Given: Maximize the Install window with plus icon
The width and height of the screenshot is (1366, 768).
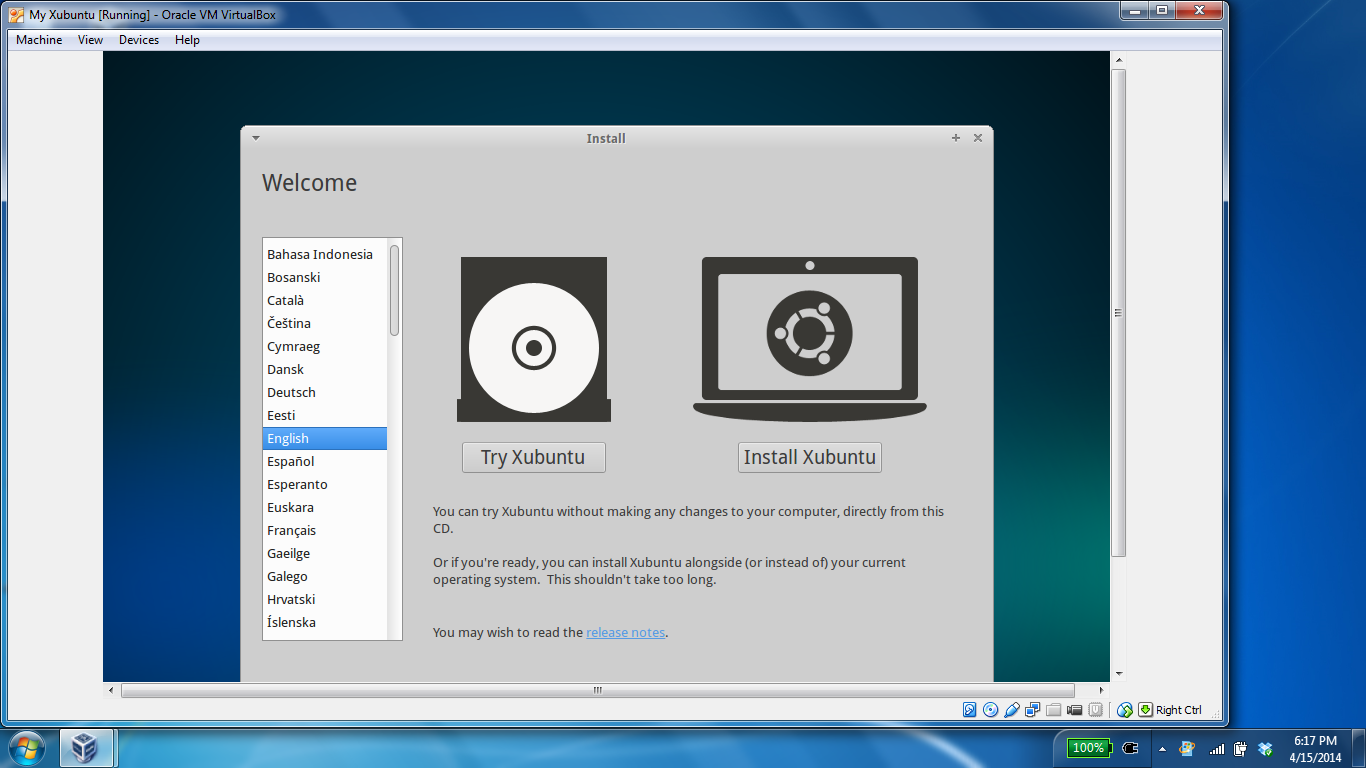Looking at the screenshot, I should click(x=956, y=138).
